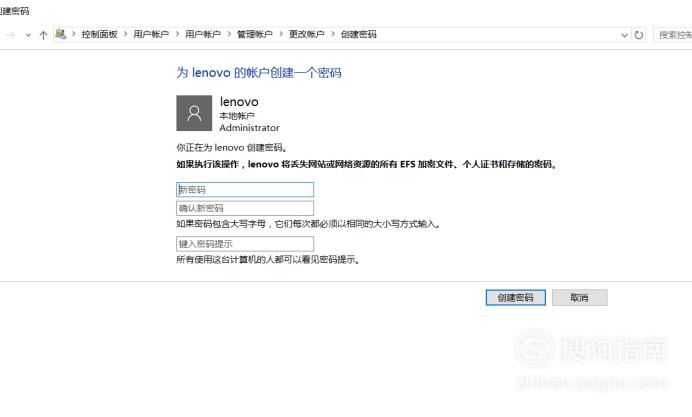Focus the 新密码 input field
This screenshot has height=417, width=692.
pos(245,190)
